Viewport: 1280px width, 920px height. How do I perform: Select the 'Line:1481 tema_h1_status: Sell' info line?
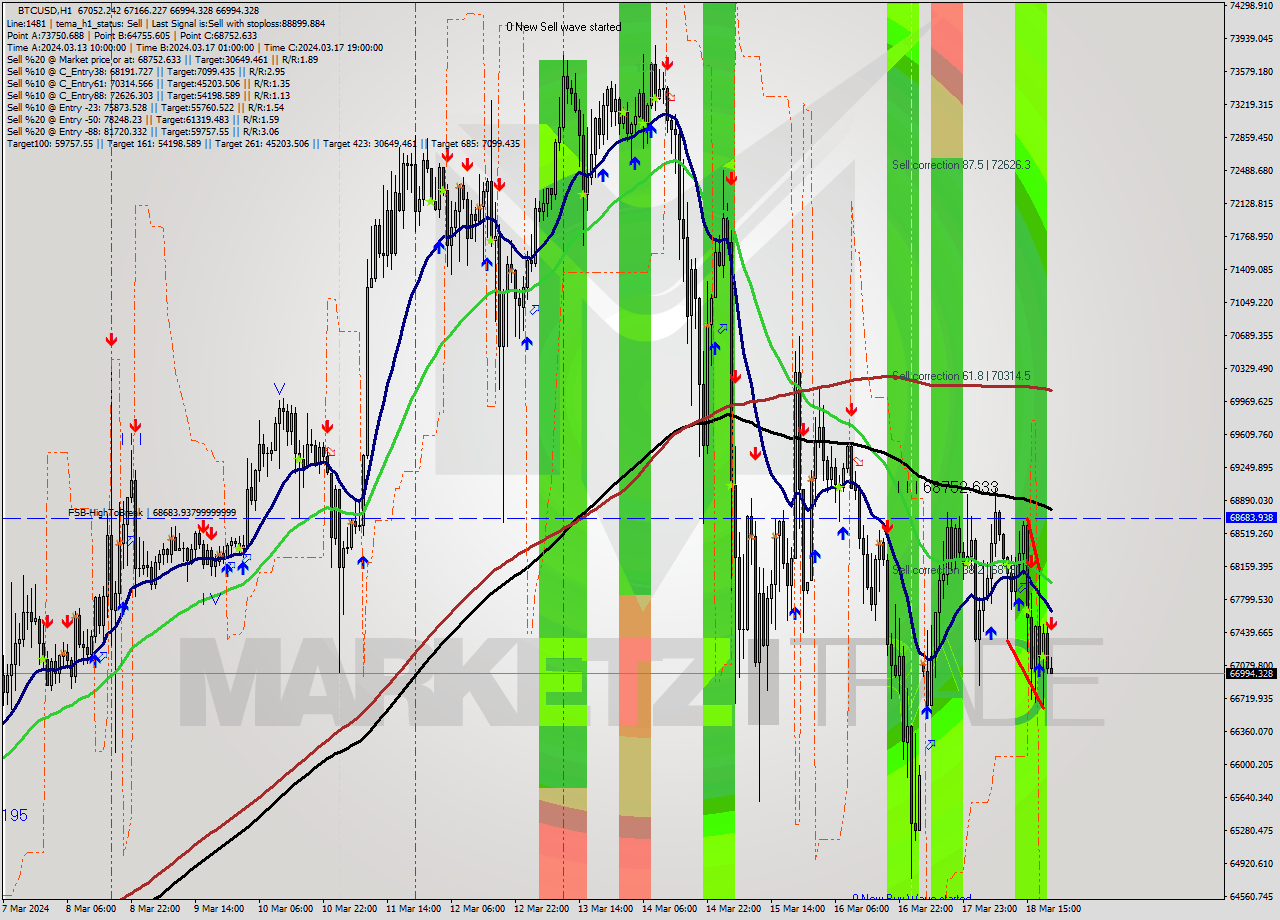[166, 23]
